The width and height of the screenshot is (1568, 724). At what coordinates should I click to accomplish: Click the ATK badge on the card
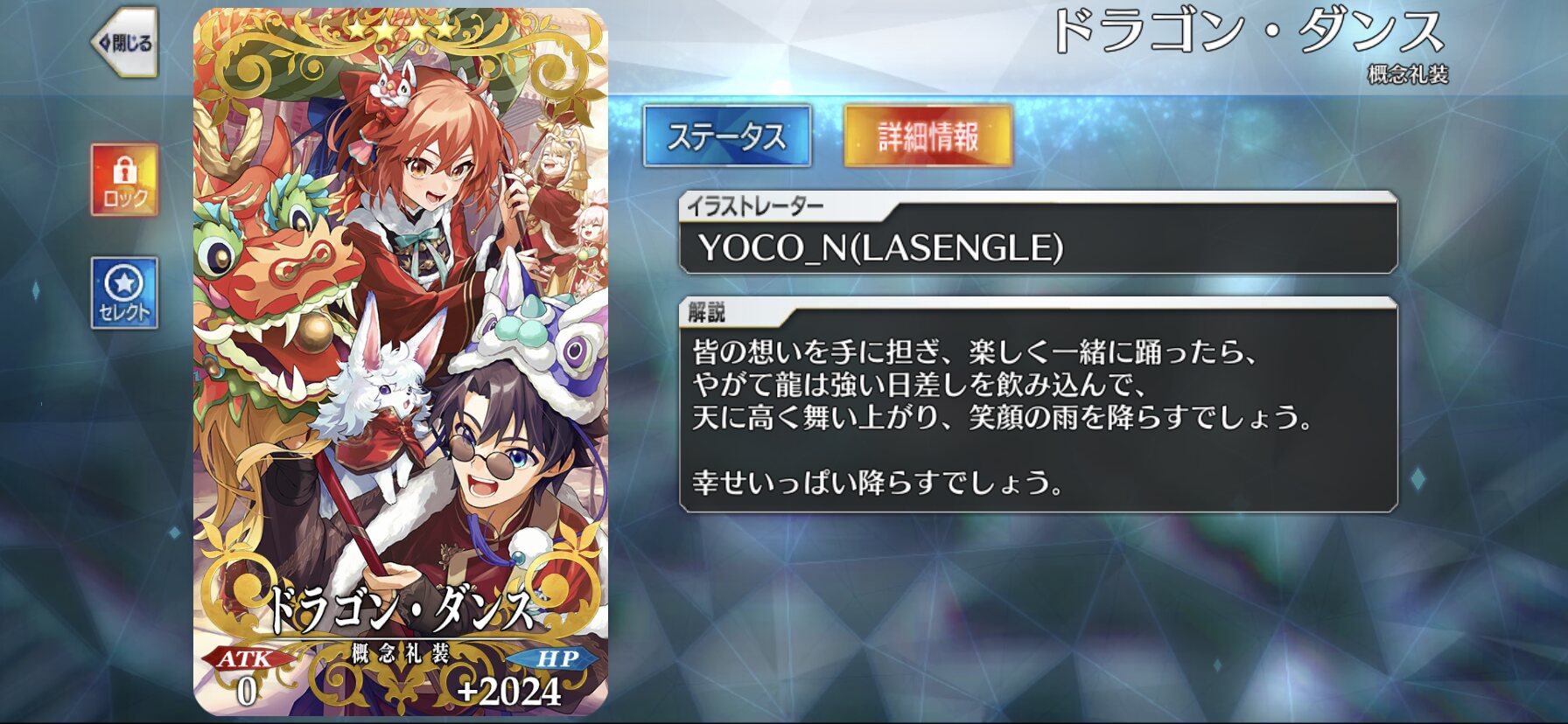(246, 659)
